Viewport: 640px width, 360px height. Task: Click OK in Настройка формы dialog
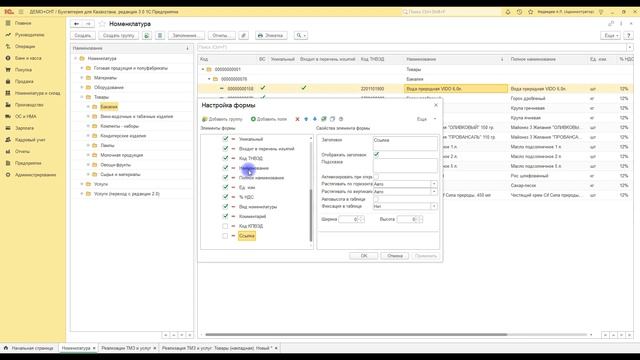click(364, 256)
